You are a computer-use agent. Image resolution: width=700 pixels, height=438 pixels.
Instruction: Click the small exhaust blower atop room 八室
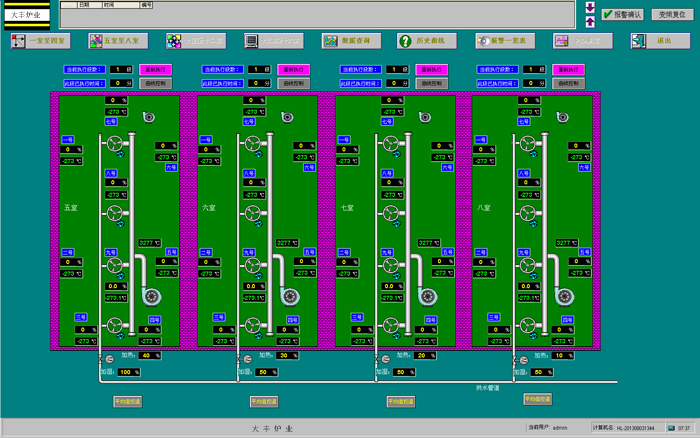[x=562, y=117]
